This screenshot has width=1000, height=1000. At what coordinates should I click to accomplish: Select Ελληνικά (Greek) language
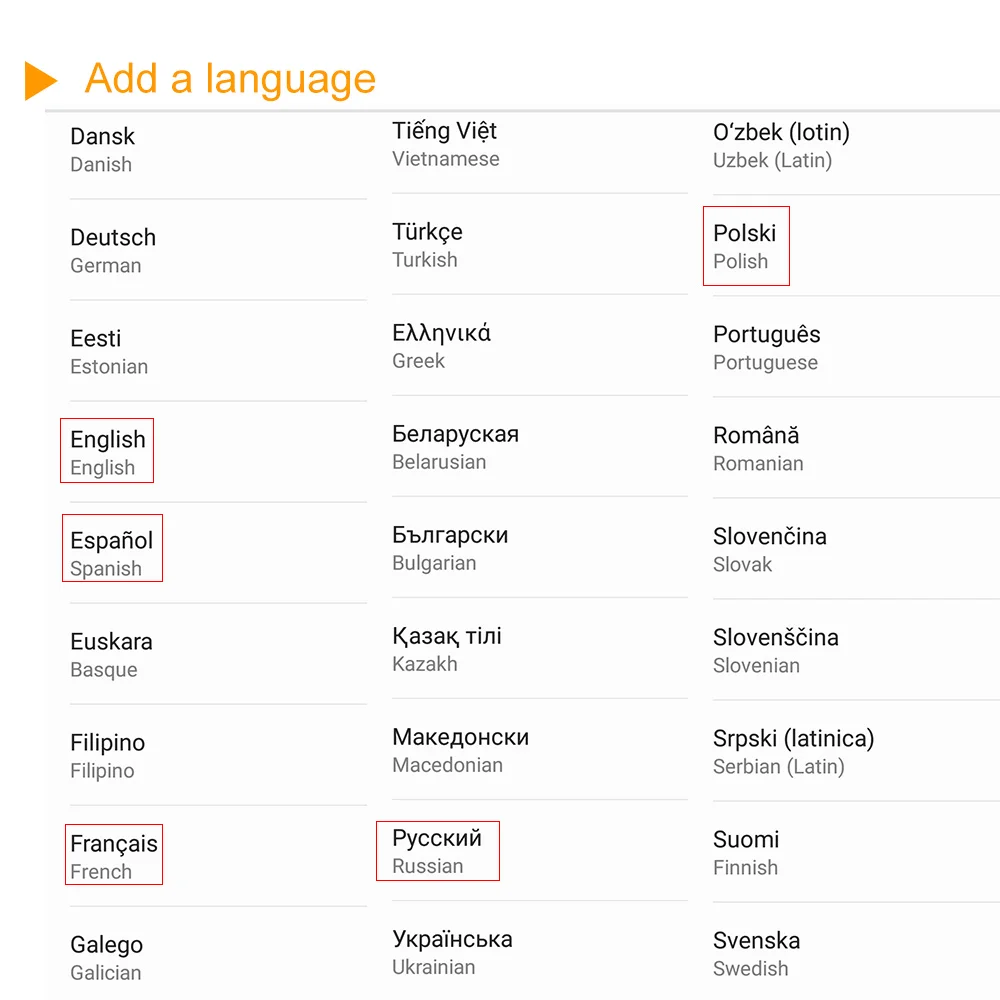540,346
